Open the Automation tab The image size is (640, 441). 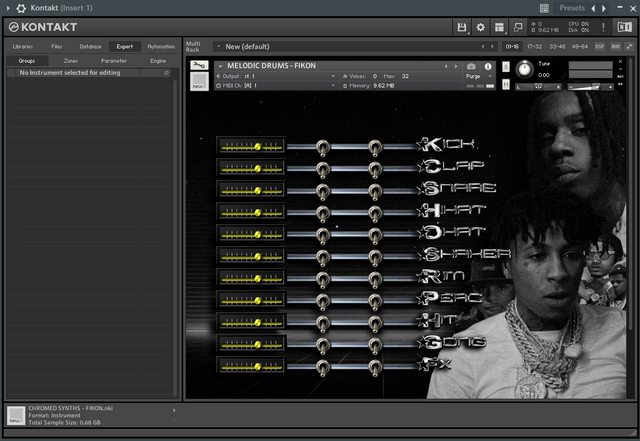pos(160,46)
